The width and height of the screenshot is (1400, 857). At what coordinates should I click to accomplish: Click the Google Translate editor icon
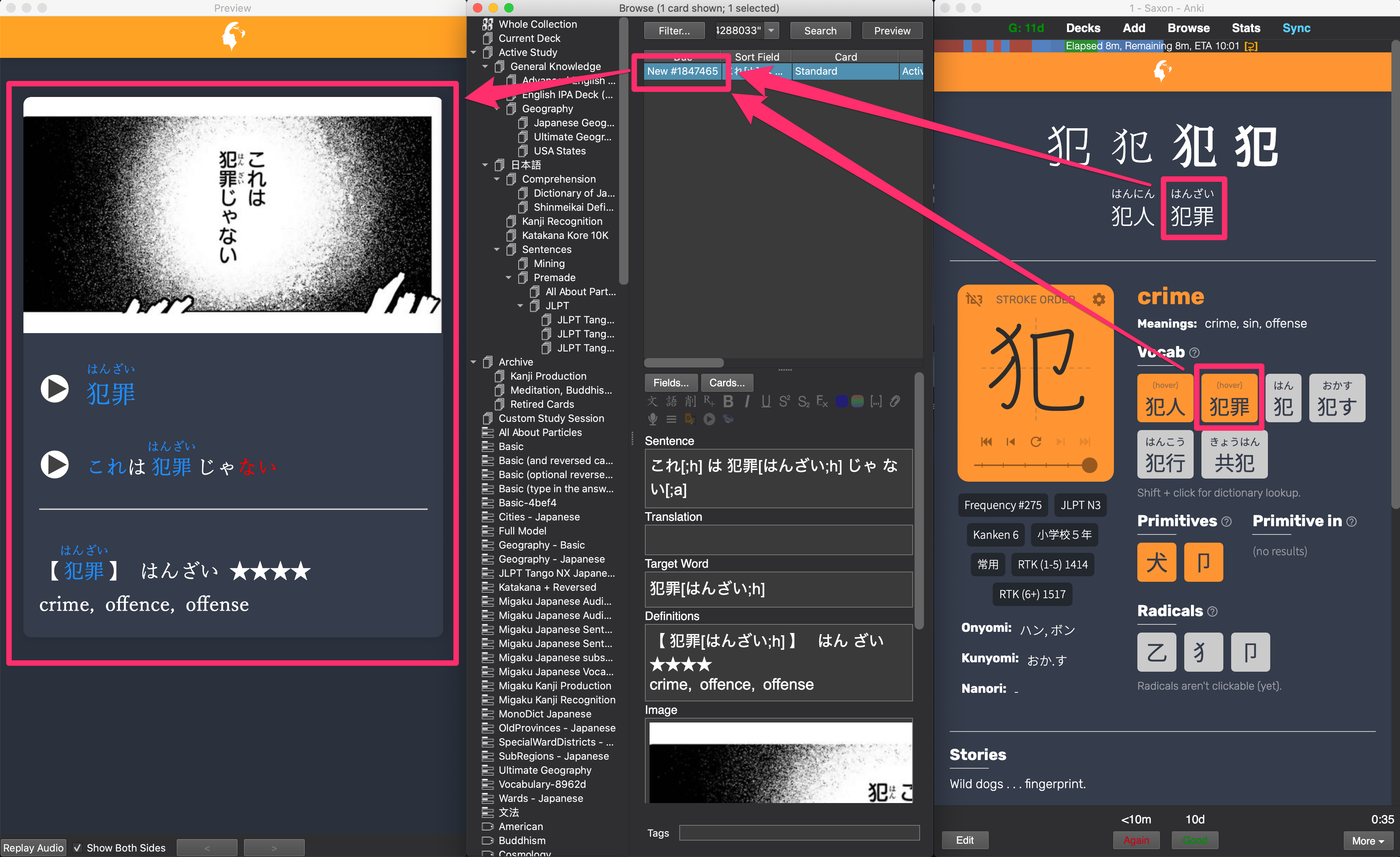tap(690, 420)
